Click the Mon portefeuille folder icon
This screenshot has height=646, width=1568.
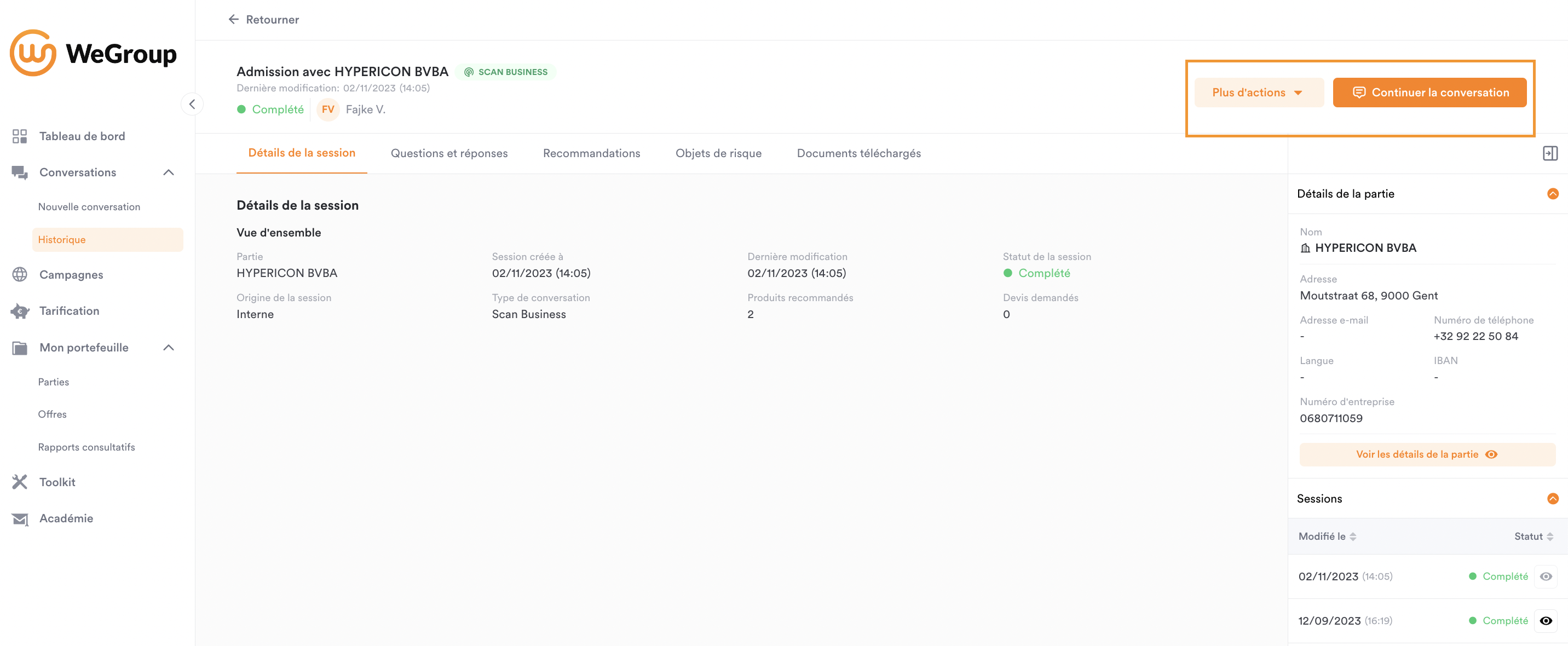point(20,348)
